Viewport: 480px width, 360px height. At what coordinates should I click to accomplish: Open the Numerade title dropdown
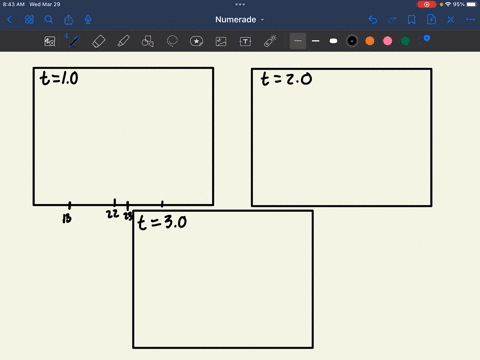[x=240, y=20]
